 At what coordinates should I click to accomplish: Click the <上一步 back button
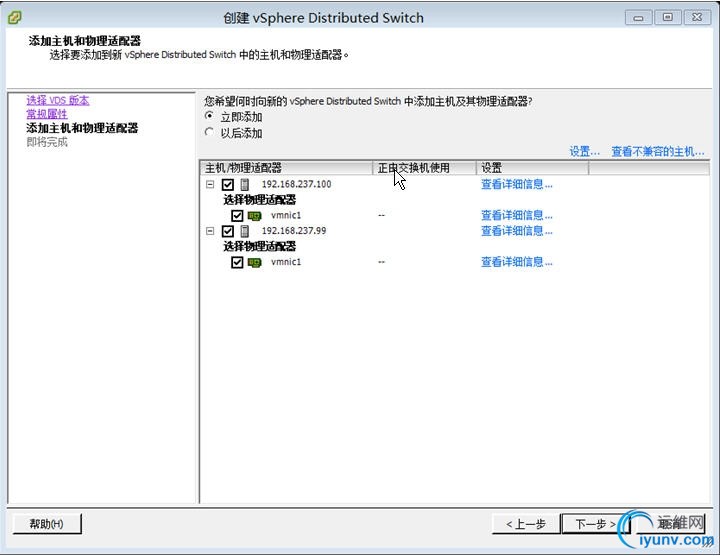(x=526, y=524)
